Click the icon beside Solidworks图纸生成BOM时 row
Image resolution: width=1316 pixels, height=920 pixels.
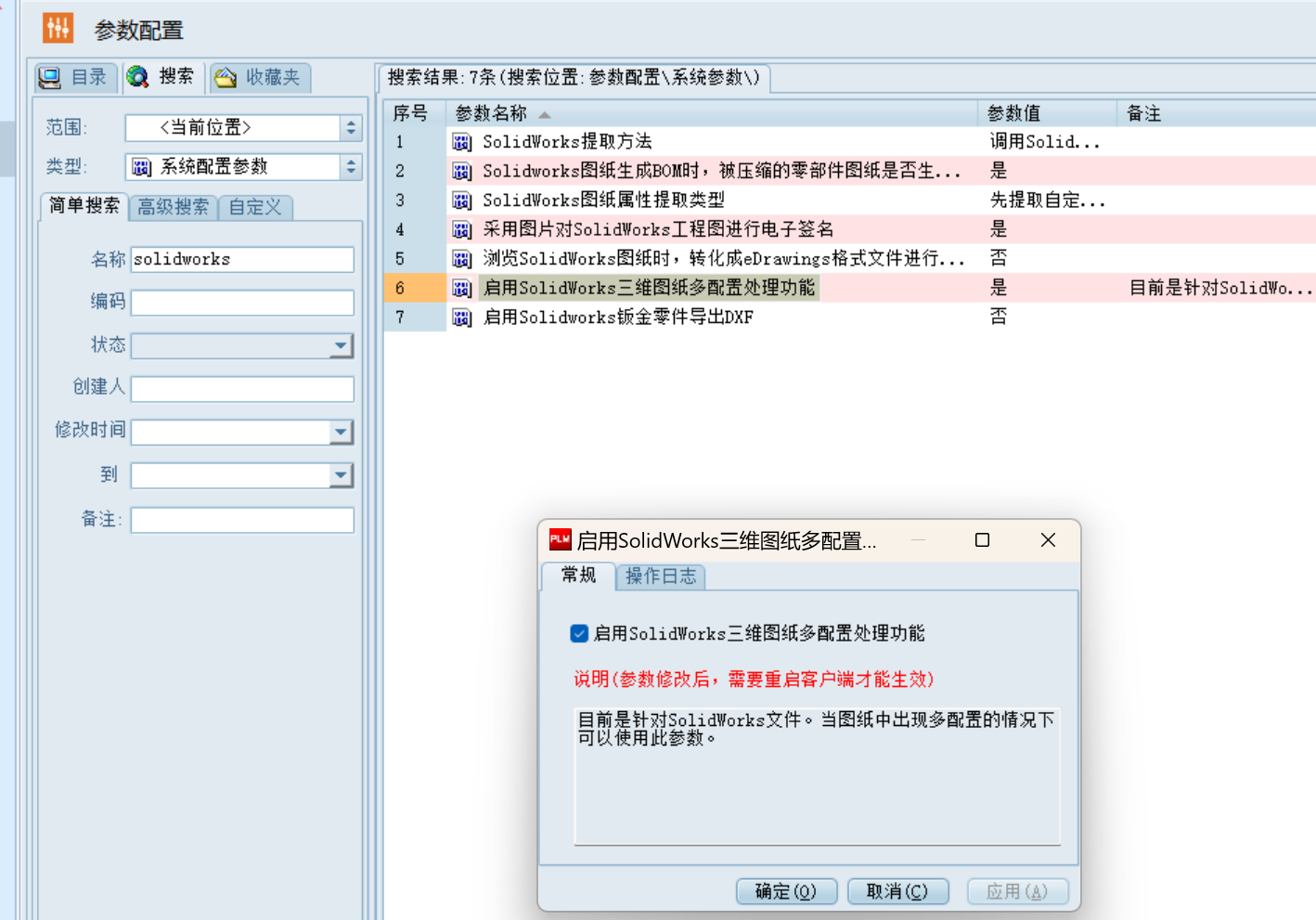click(462, 172)
